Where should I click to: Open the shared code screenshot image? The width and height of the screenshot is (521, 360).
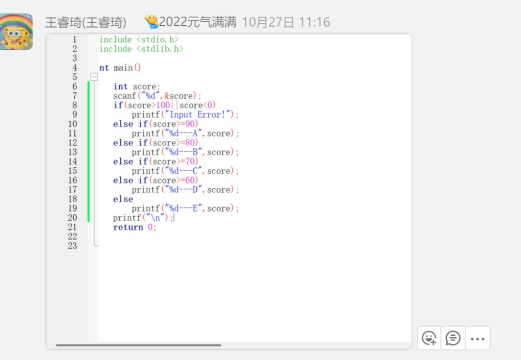coord(229,191)
